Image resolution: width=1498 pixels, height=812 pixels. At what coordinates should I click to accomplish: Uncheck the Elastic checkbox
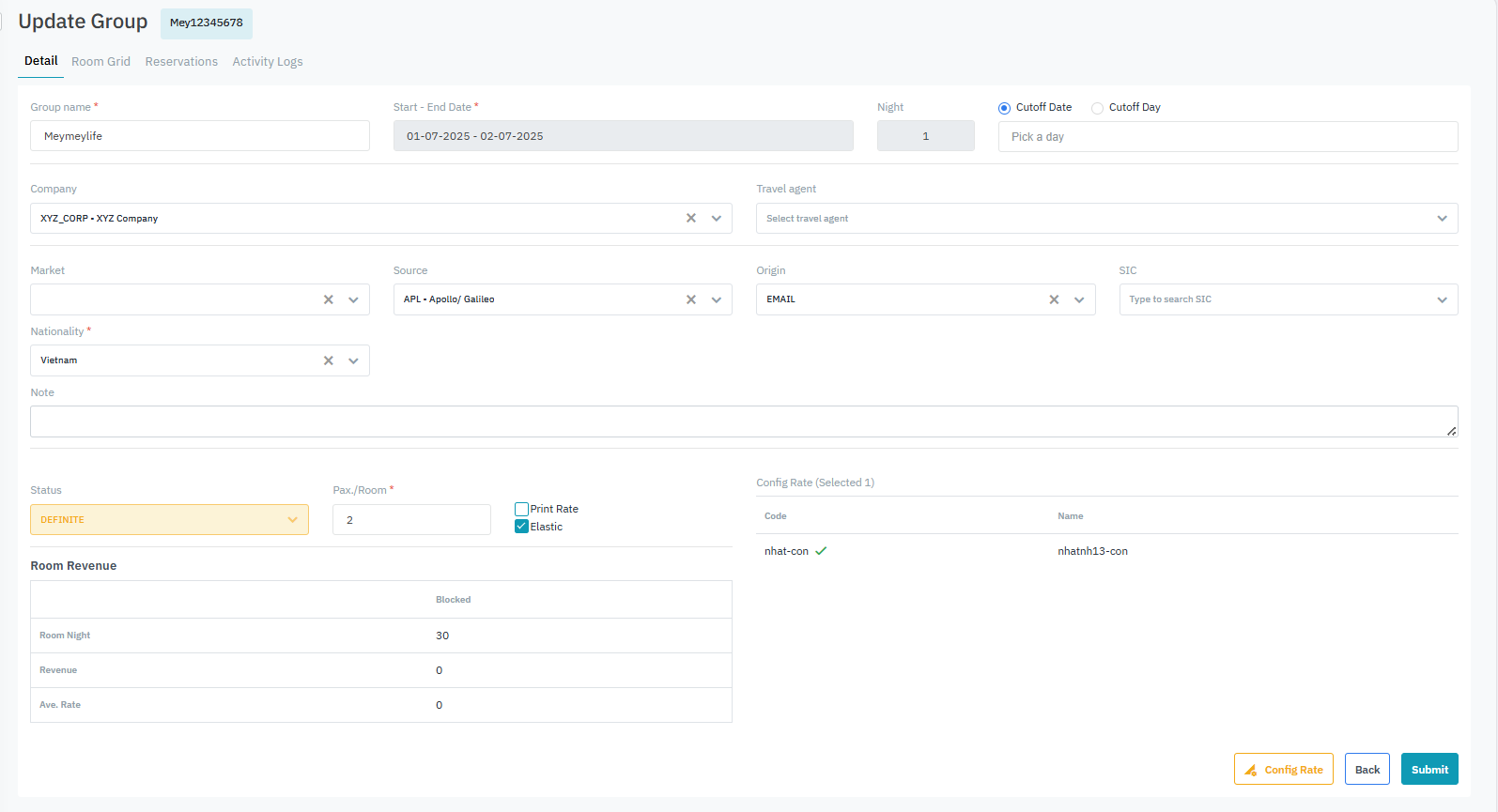[x=522, y=527]
